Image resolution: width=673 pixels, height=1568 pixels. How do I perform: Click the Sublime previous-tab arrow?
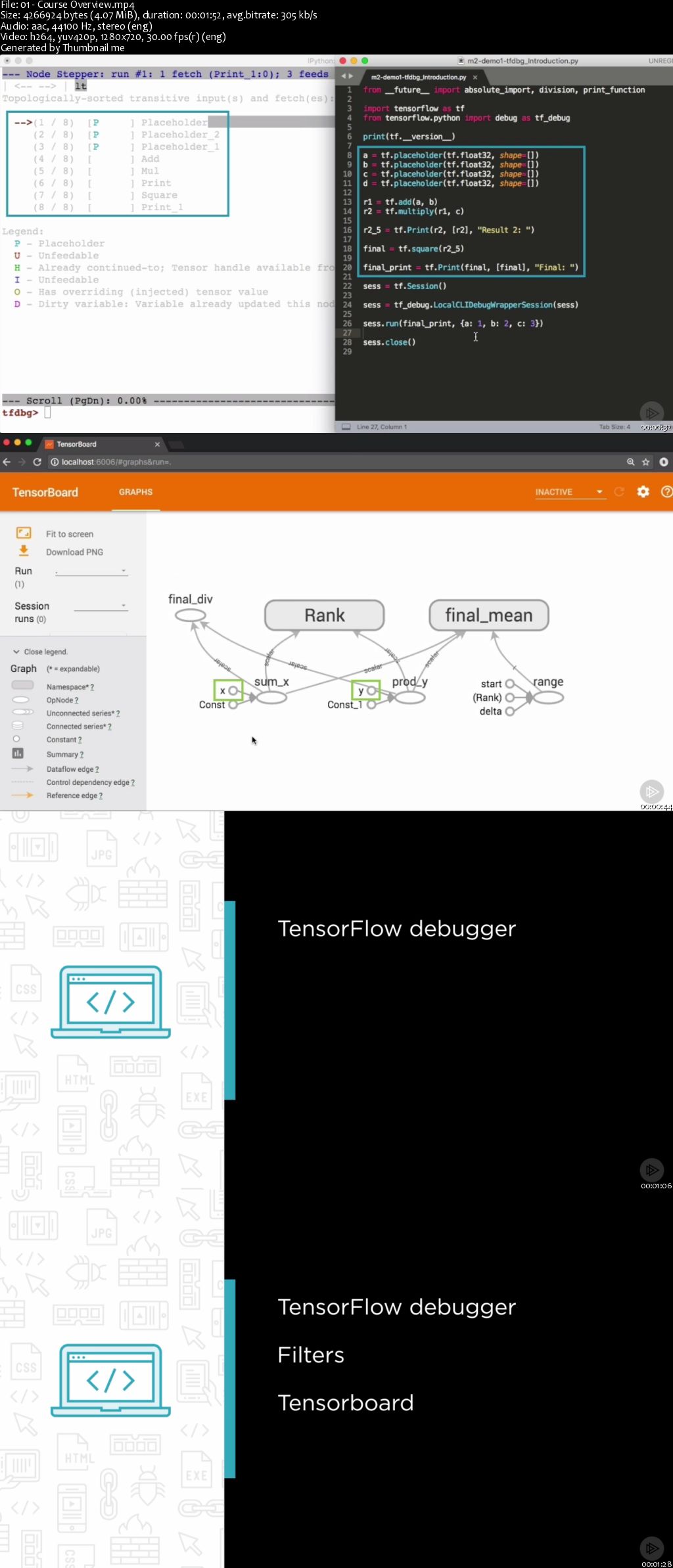click(x=343, y=76)
